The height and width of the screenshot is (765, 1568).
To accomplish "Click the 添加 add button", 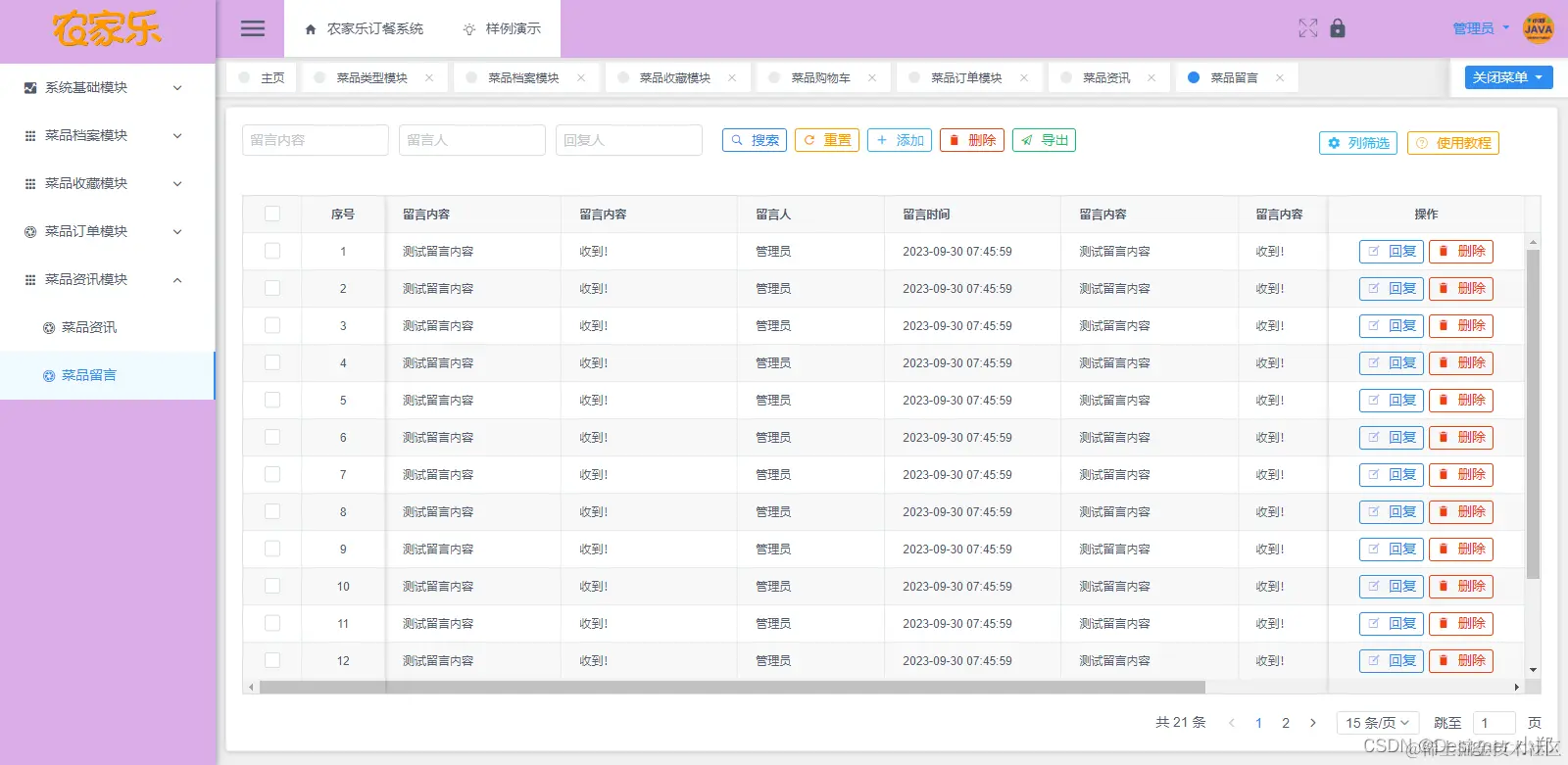I will [x=900, y=140].
